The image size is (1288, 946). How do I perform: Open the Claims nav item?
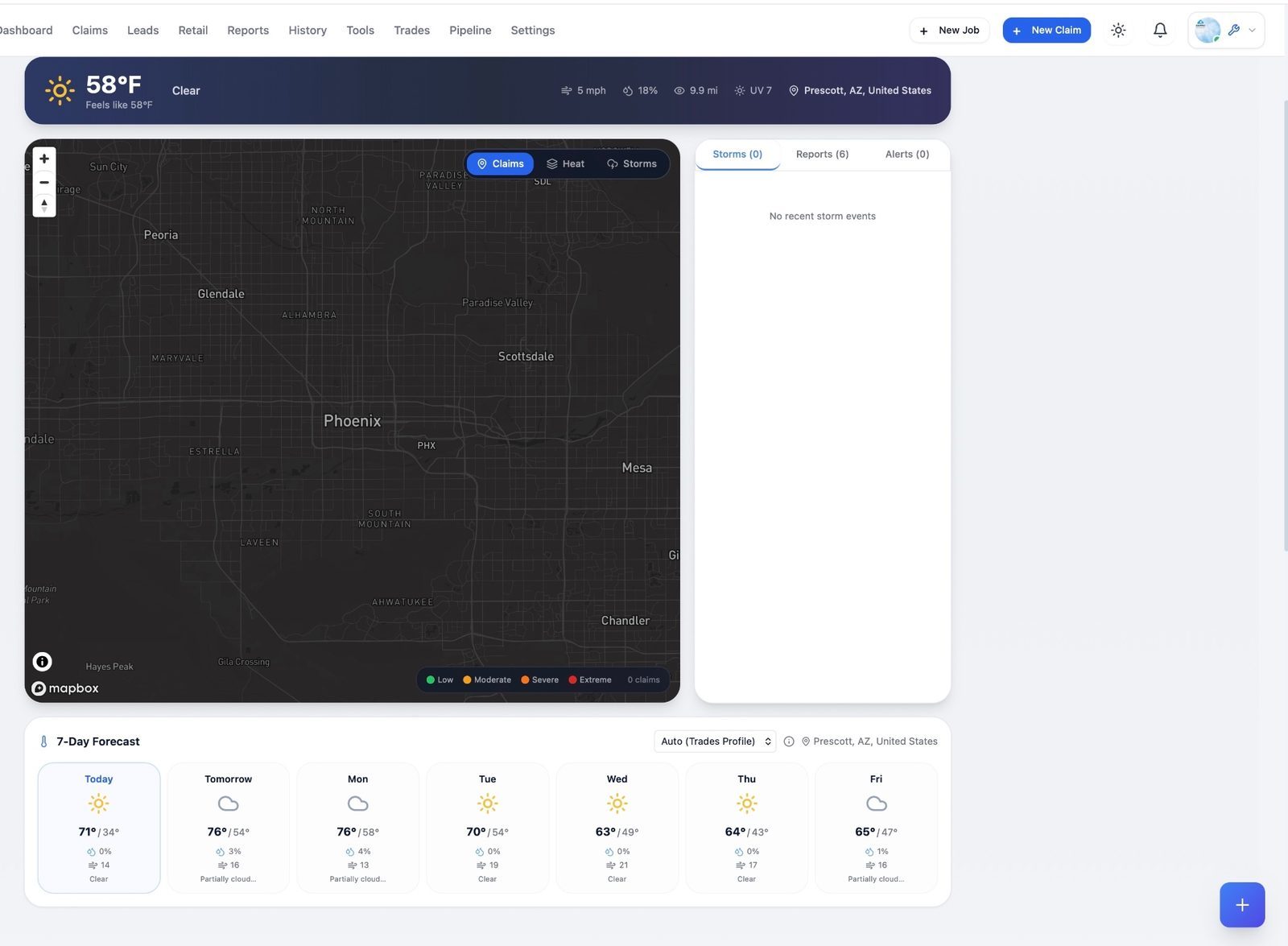(x=90, y=31)
